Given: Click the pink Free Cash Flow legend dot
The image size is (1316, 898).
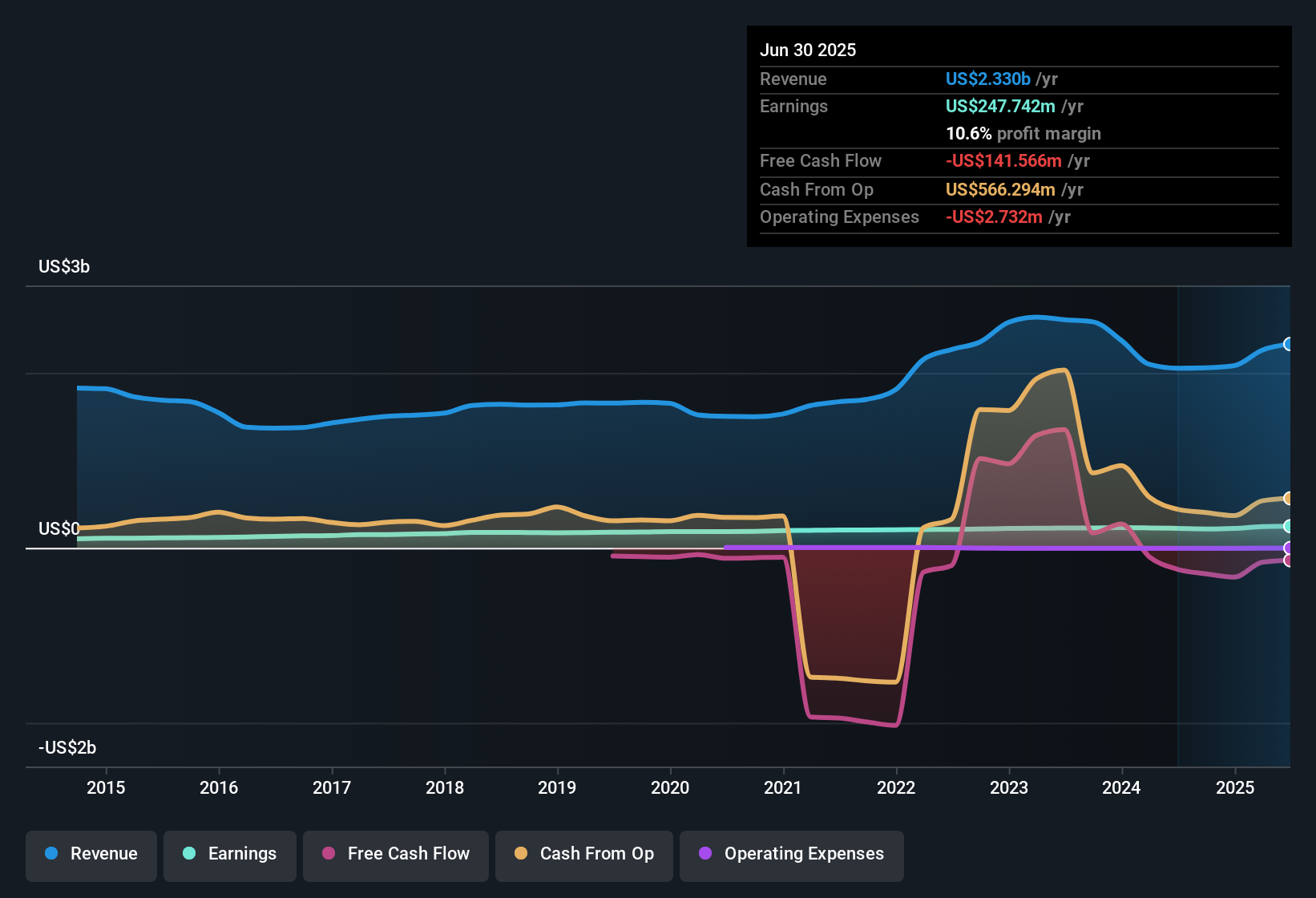Looking at the screenshot, I should [329, 854].
